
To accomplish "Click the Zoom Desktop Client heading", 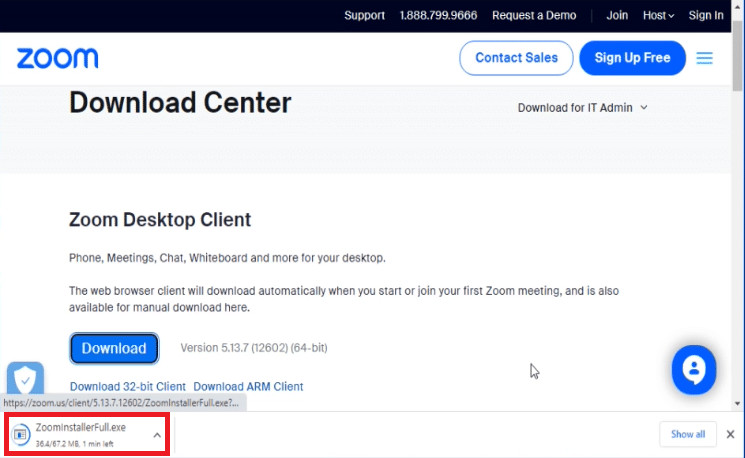I will tap(160, 220).
